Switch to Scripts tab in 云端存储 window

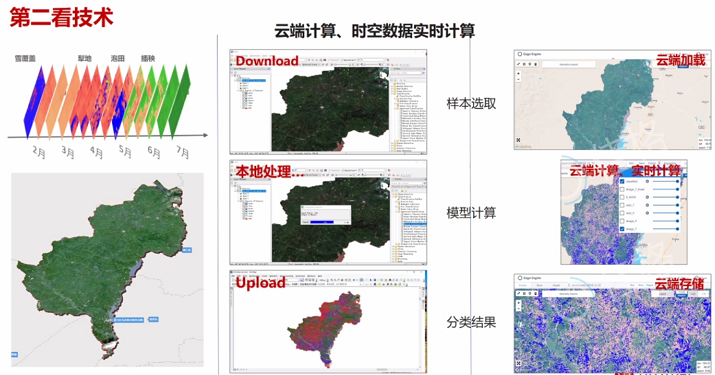[523, 285]
